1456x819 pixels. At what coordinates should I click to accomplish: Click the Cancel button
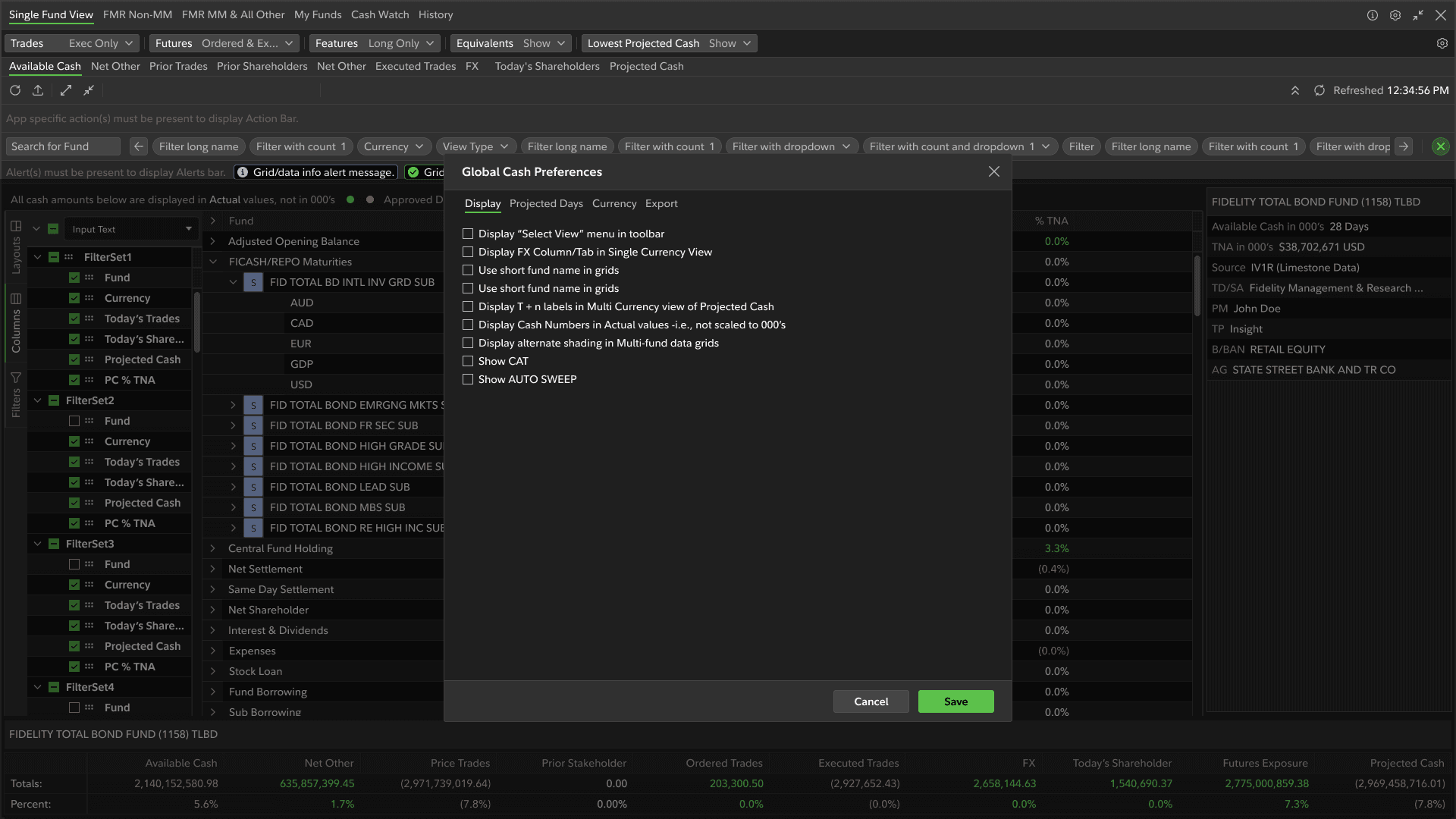(x=871, y=701)
